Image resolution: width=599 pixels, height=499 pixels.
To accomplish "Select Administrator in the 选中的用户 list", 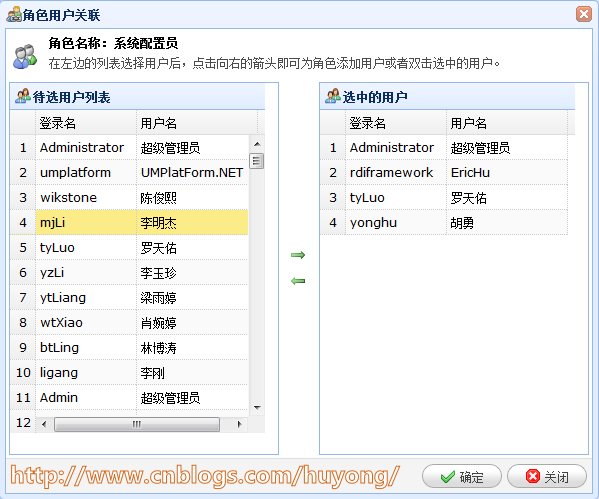I will (444, 147).
